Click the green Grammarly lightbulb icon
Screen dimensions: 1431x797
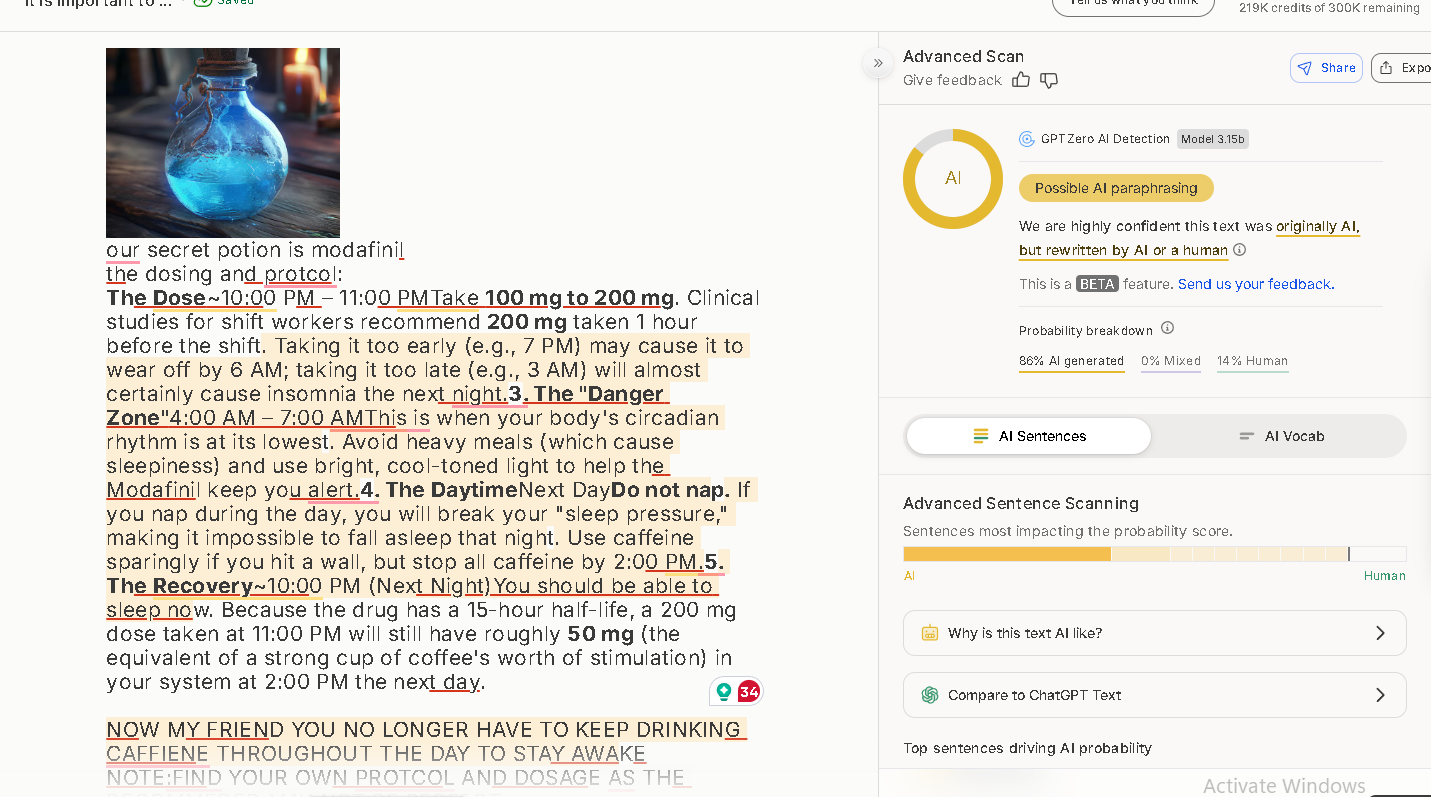(x=724, y=691)
